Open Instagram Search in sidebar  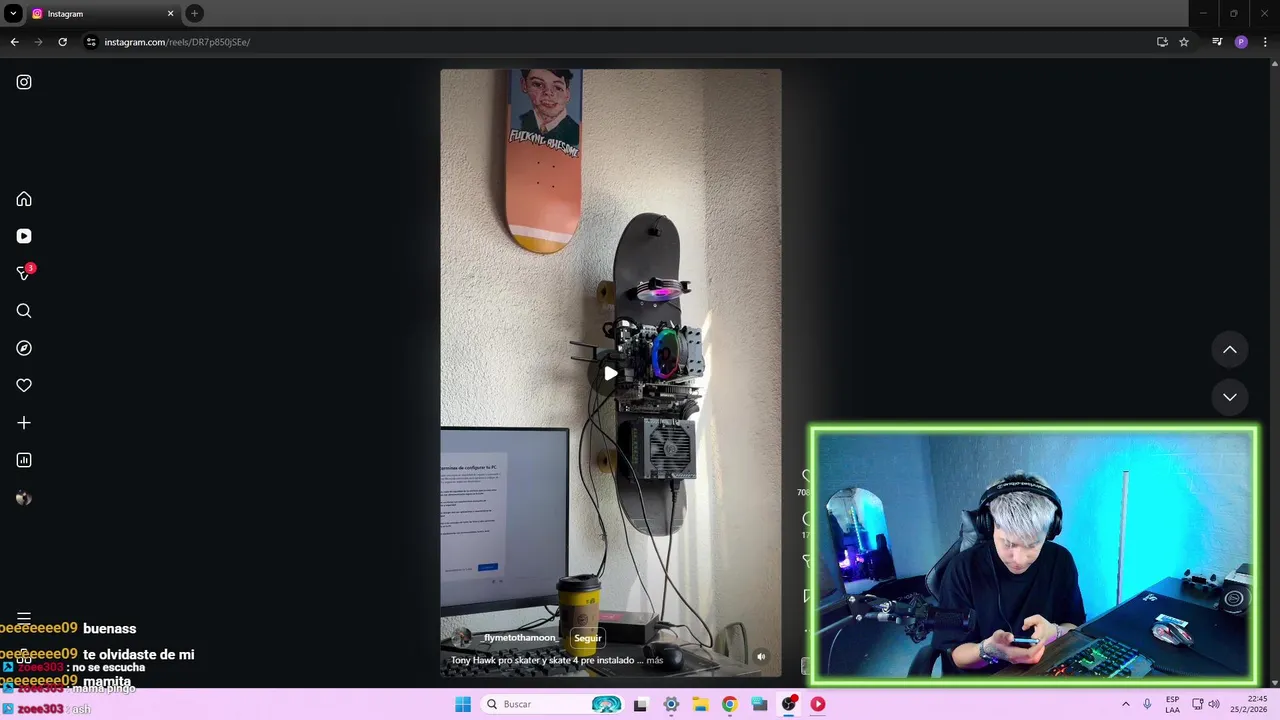click(24, 311)
